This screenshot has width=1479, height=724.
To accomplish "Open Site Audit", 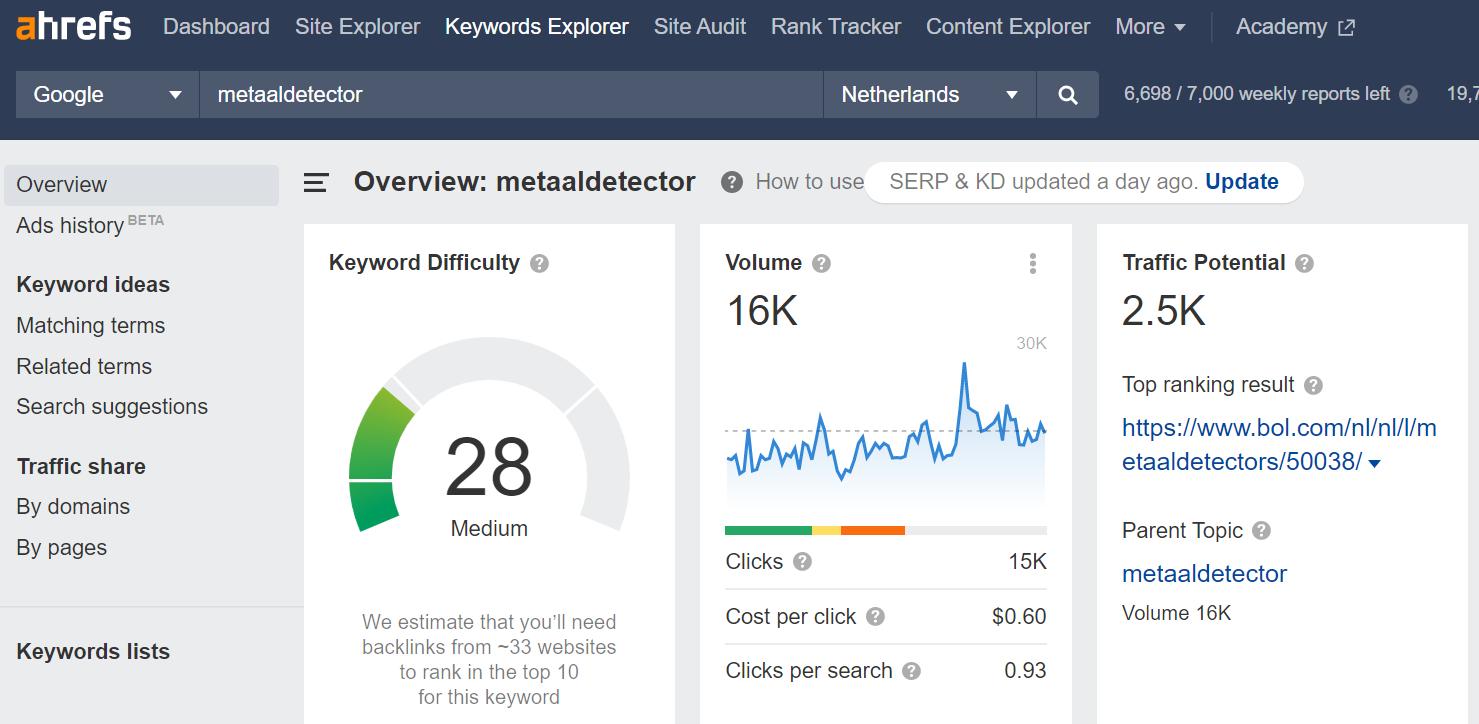I will point(700,27).
